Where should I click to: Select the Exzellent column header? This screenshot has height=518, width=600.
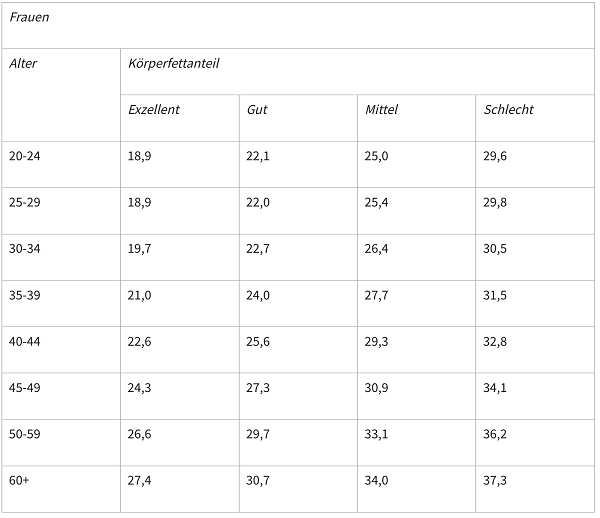pyautogui.click(x=154, y=110)
